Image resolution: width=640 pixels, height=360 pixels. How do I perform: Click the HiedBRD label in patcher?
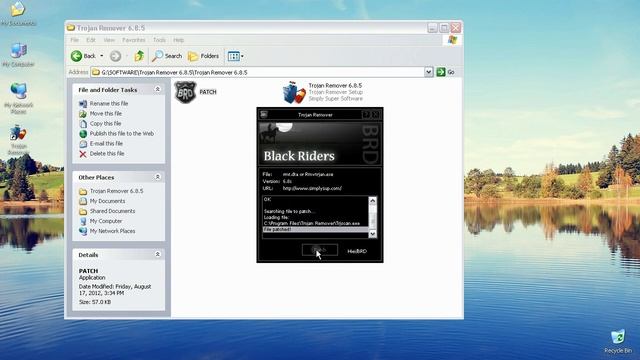tap(357, 251)
